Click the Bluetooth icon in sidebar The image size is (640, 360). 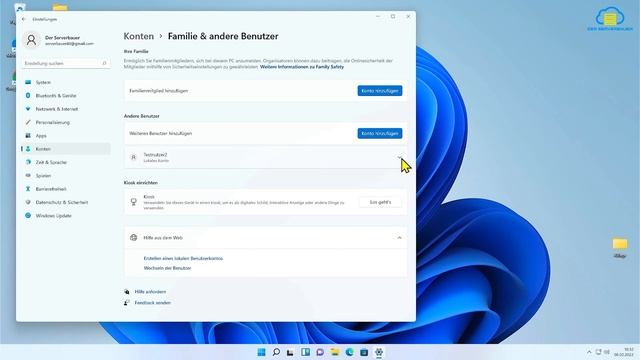point(28,96)
